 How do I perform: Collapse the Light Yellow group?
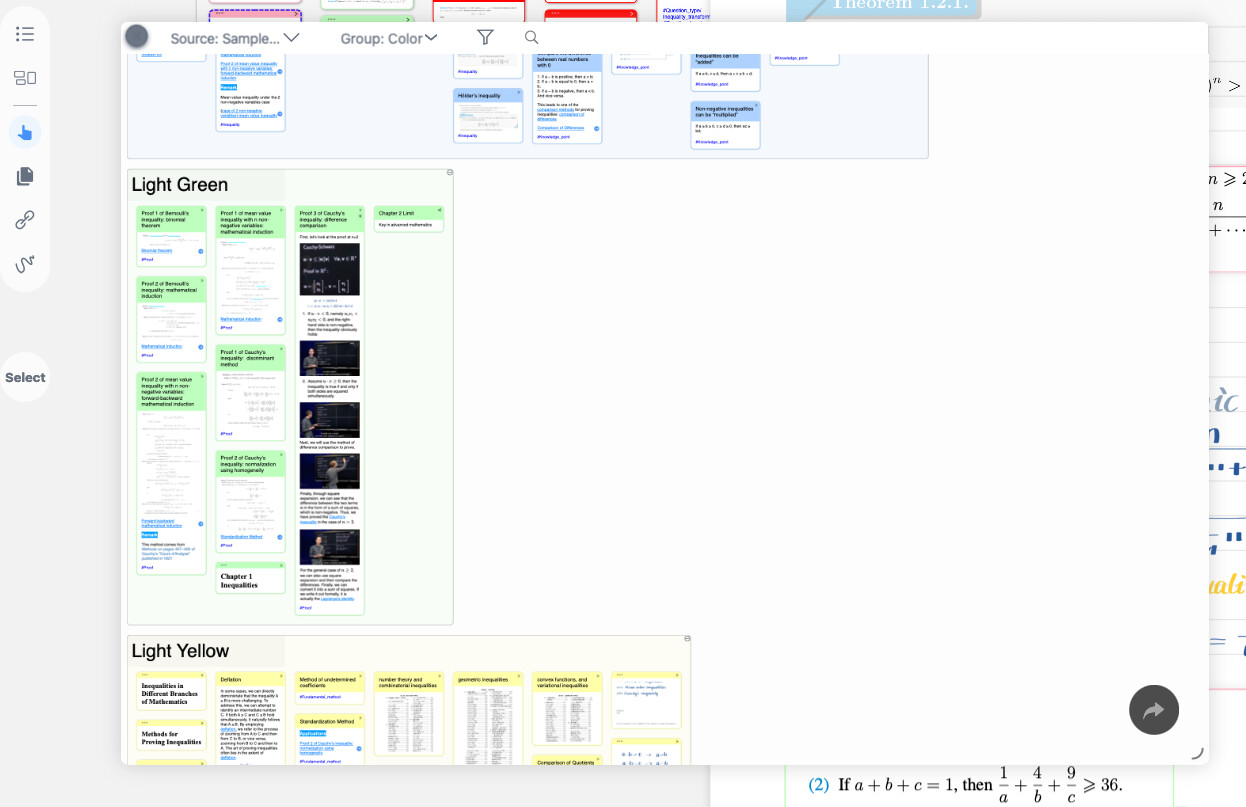click(x=687, y=638)
